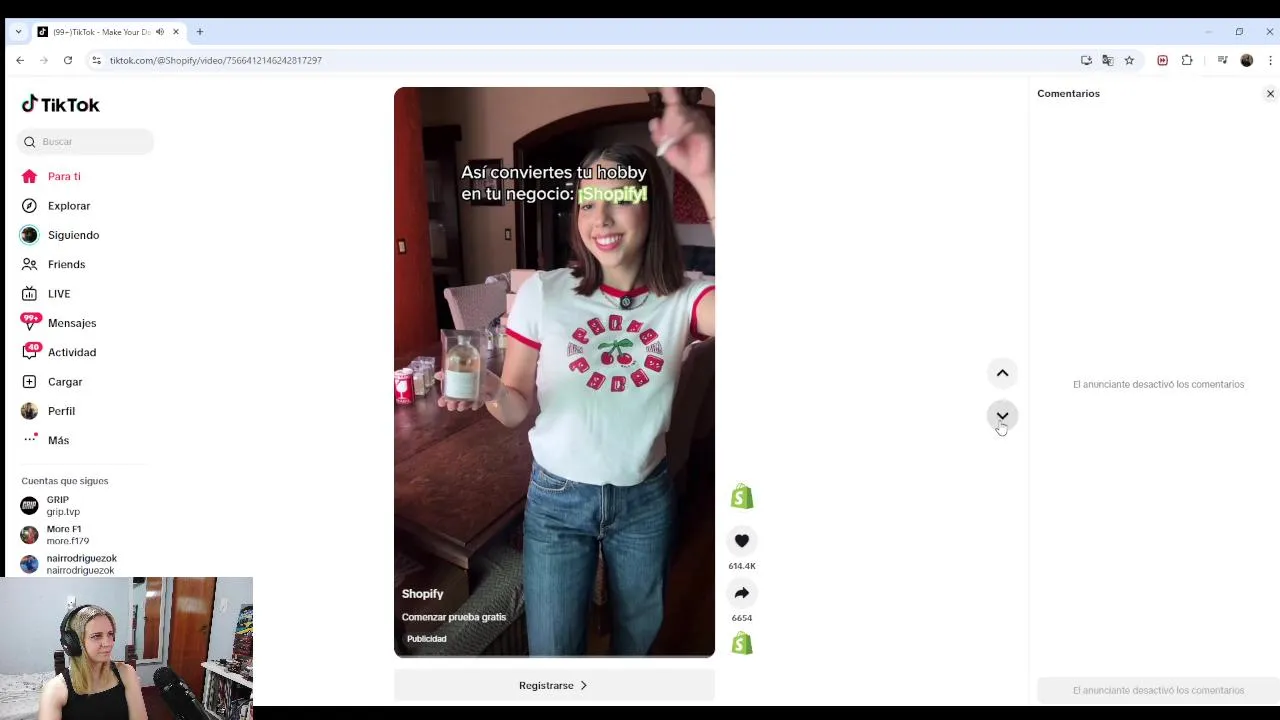
Task: Open the Actividad notifications
Action: click(72, 352)
